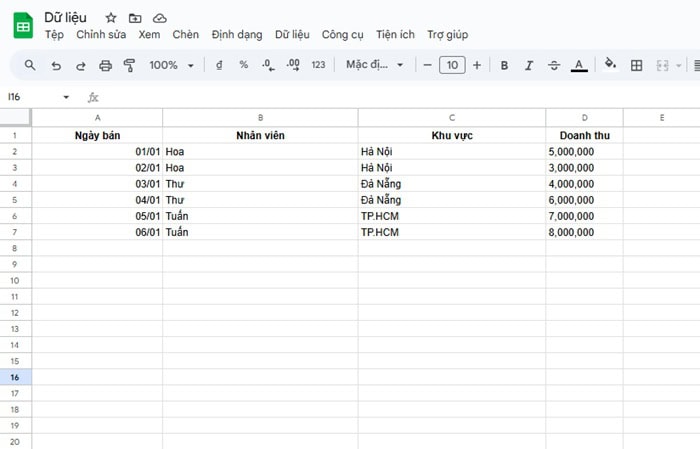The width and height of the screenshot is (700, 449).
Task: Open the Chèn menu
Action: pyautogui.click(x=185, y=35)
